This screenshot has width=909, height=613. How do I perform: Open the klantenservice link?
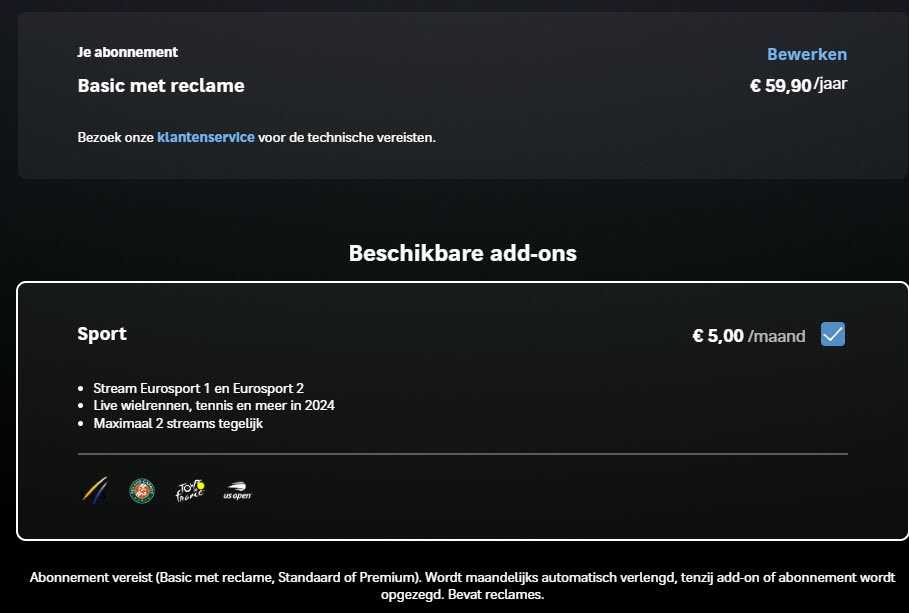[x=205, y=137]
